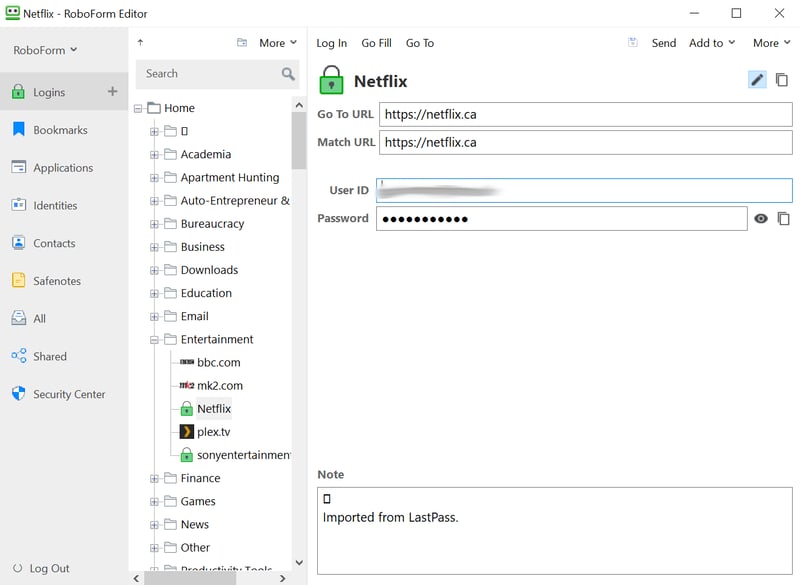Click the large Netflix green lock icon
800x585 pixels.
(331, 80)
